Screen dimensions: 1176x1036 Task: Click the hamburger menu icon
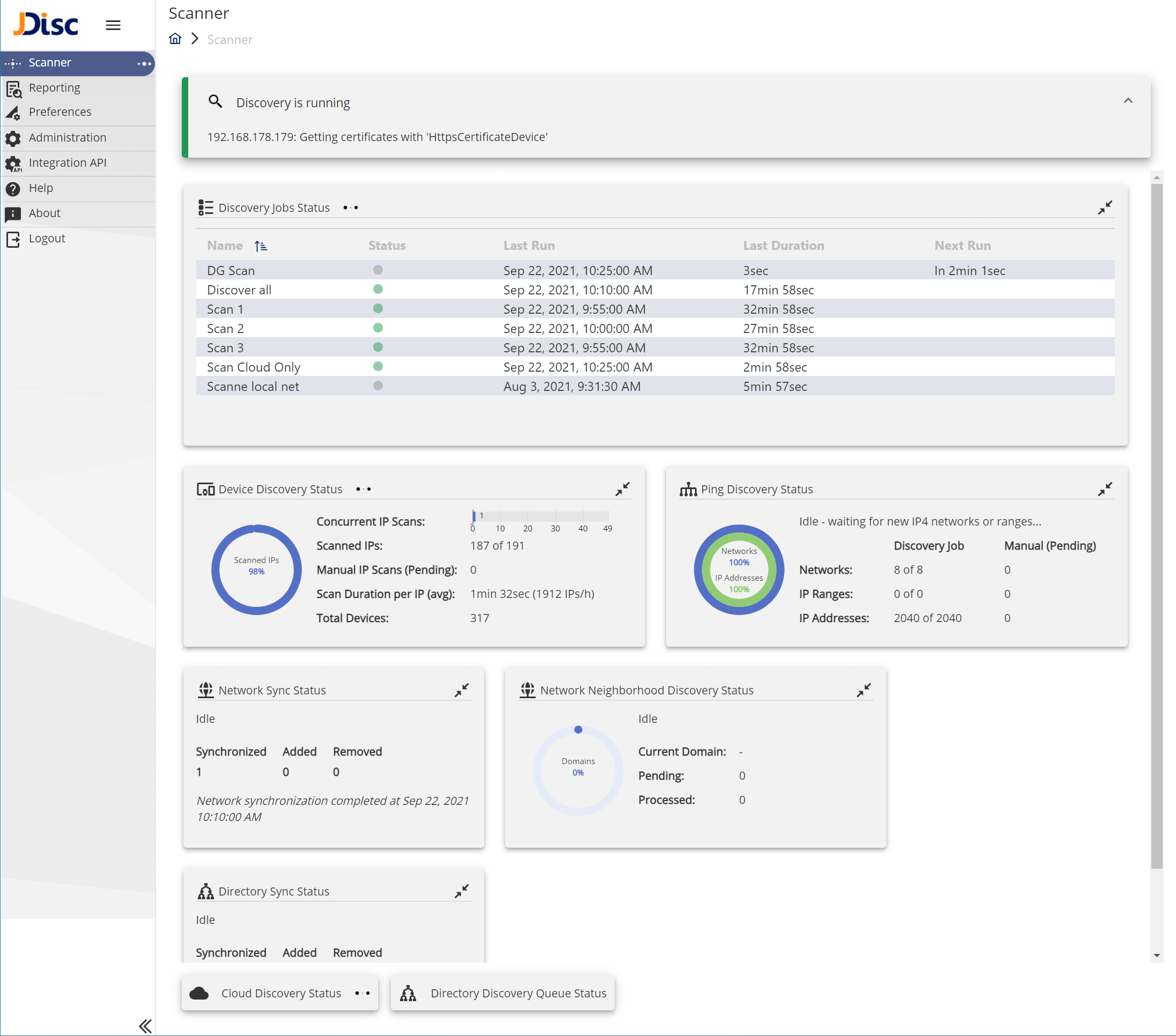113,25
